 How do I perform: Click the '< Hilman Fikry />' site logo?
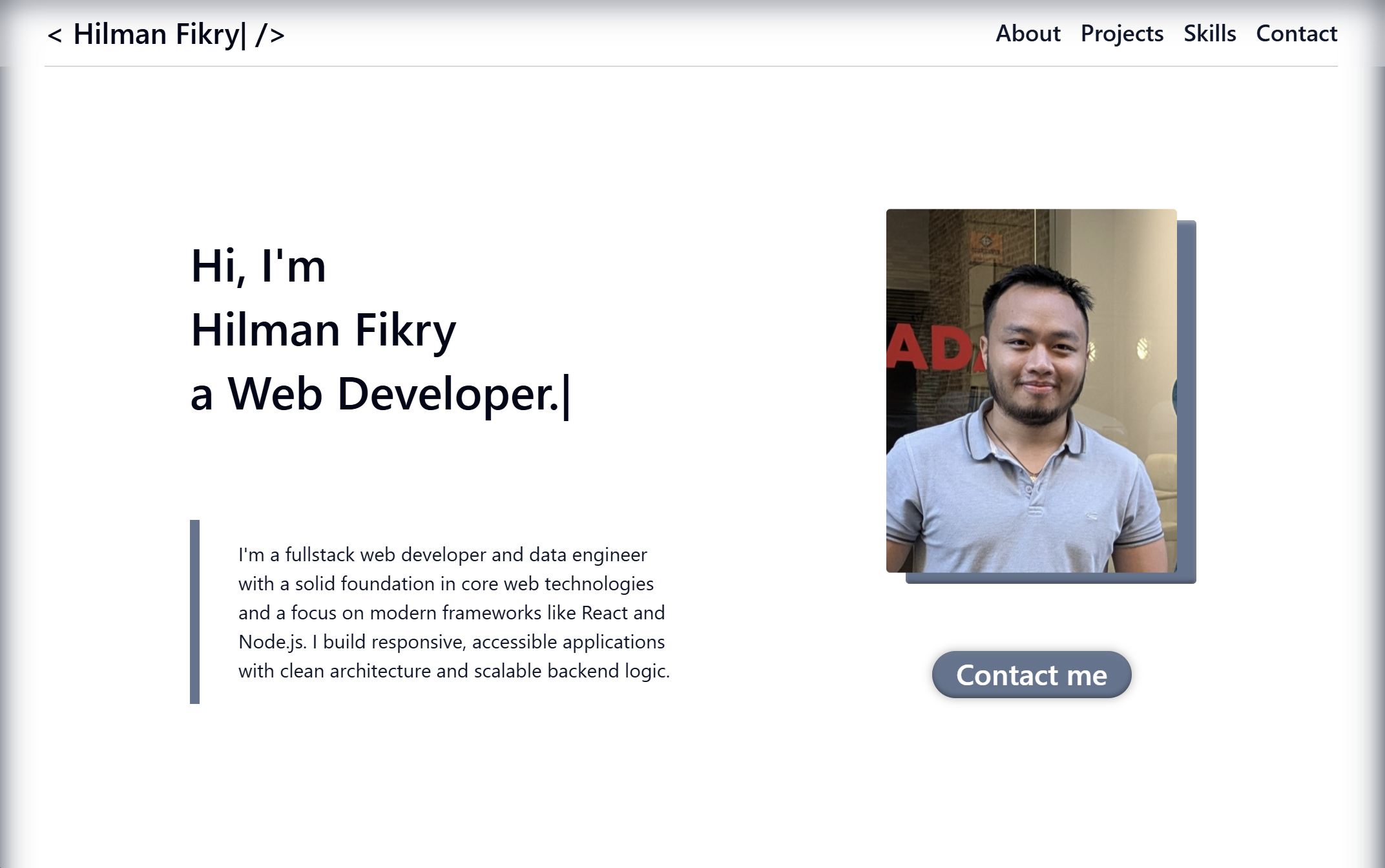(166, 34)
